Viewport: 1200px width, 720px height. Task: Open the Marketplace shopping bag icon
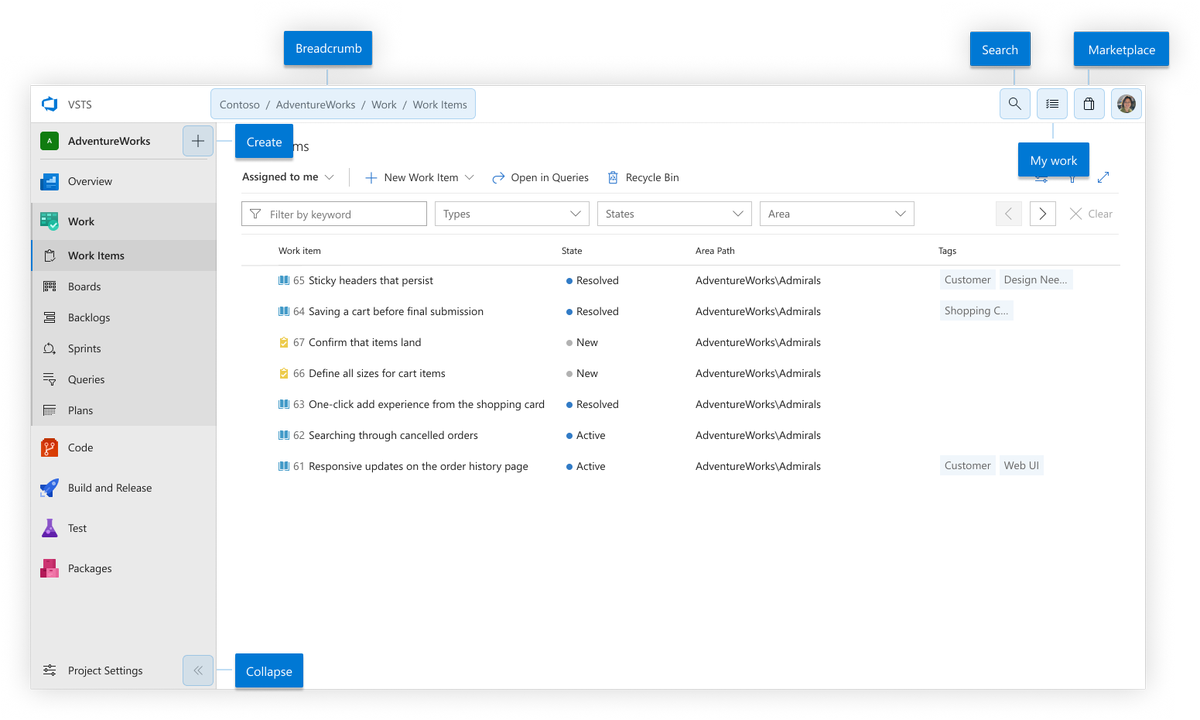(1089, 104)
